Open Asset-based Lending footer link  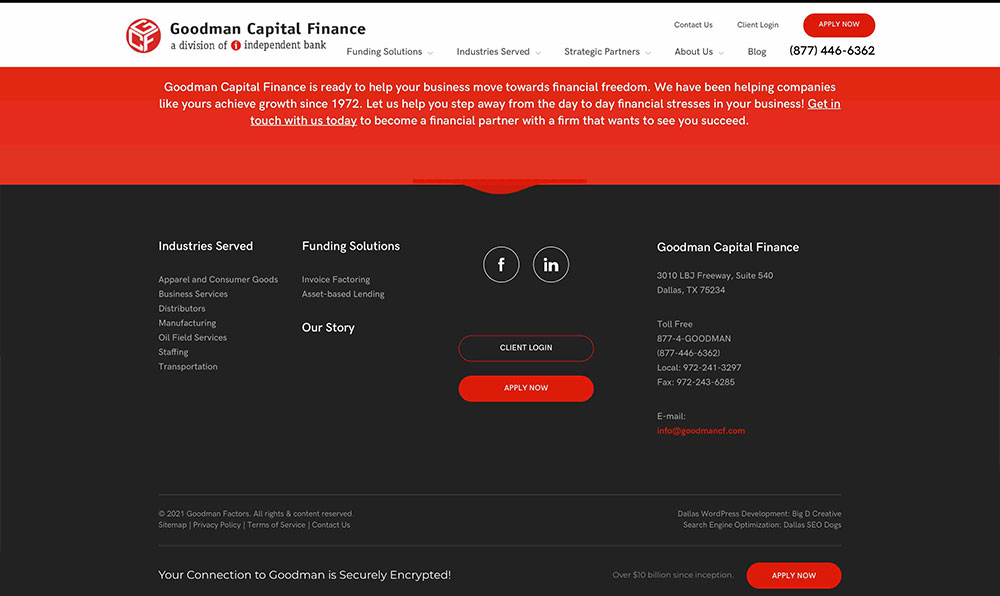[x=343, y=294]
